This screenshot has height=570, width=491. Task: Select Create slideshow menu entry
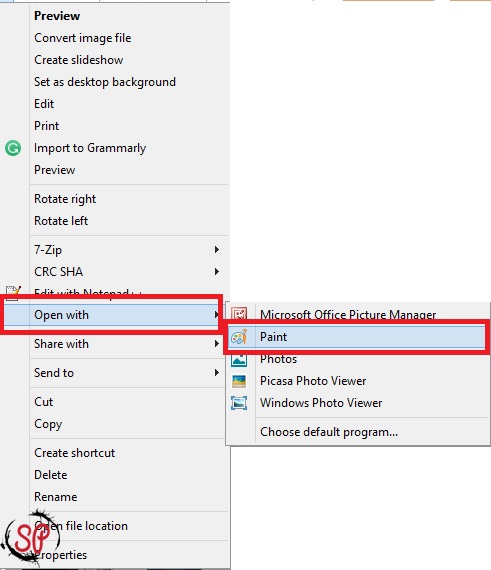(x=79, y=60)
